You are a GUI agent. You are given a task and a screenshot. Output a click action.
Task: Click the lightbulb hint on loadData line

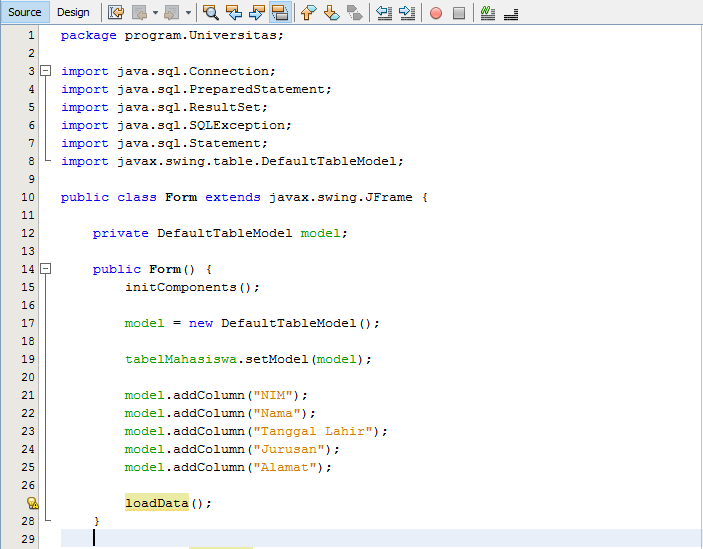[x=32, y=503]
